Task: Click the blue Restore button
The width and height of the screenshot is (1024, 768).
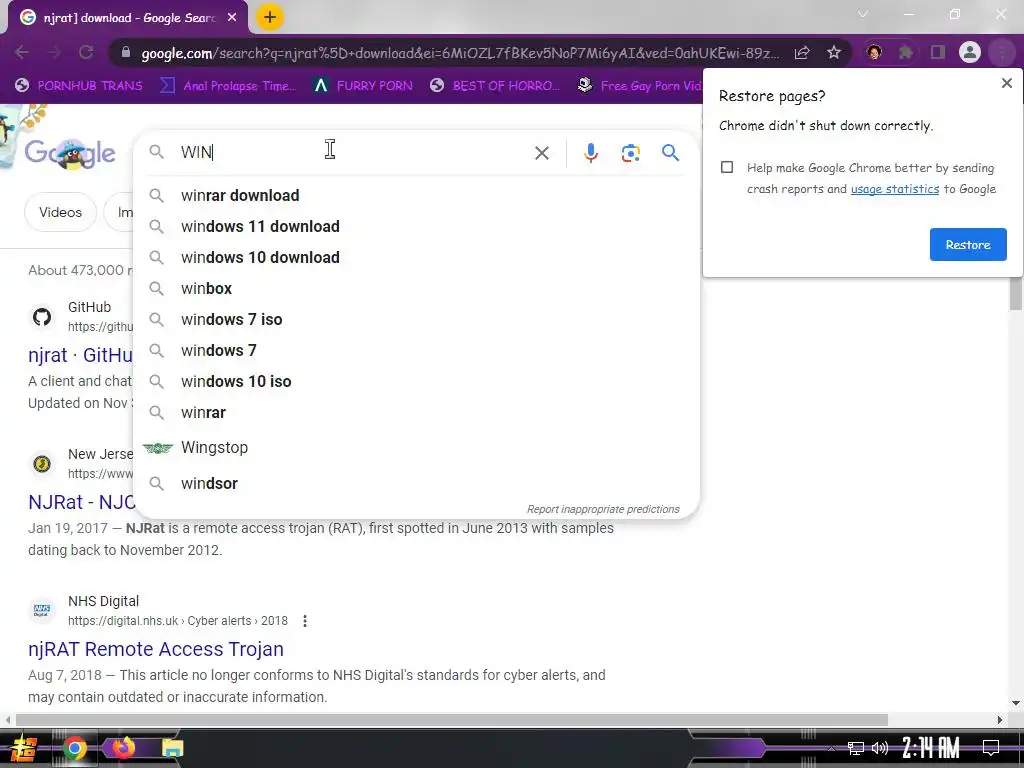Action: tap(968, 245)
